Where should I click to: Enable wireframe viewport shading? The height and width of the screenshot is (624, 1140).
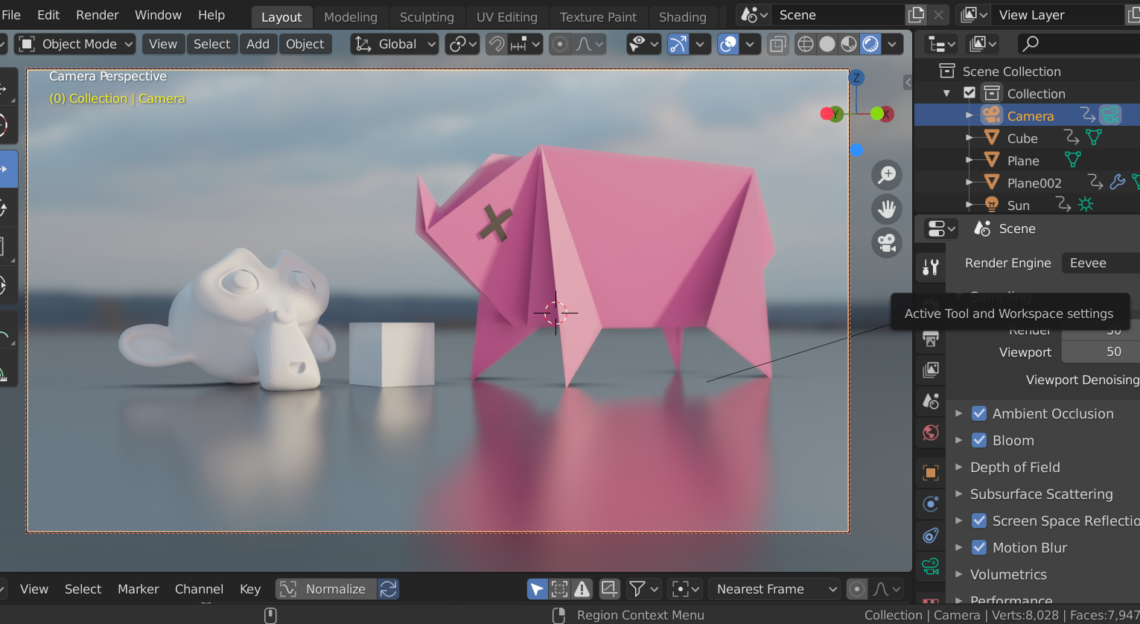(806, 43)
